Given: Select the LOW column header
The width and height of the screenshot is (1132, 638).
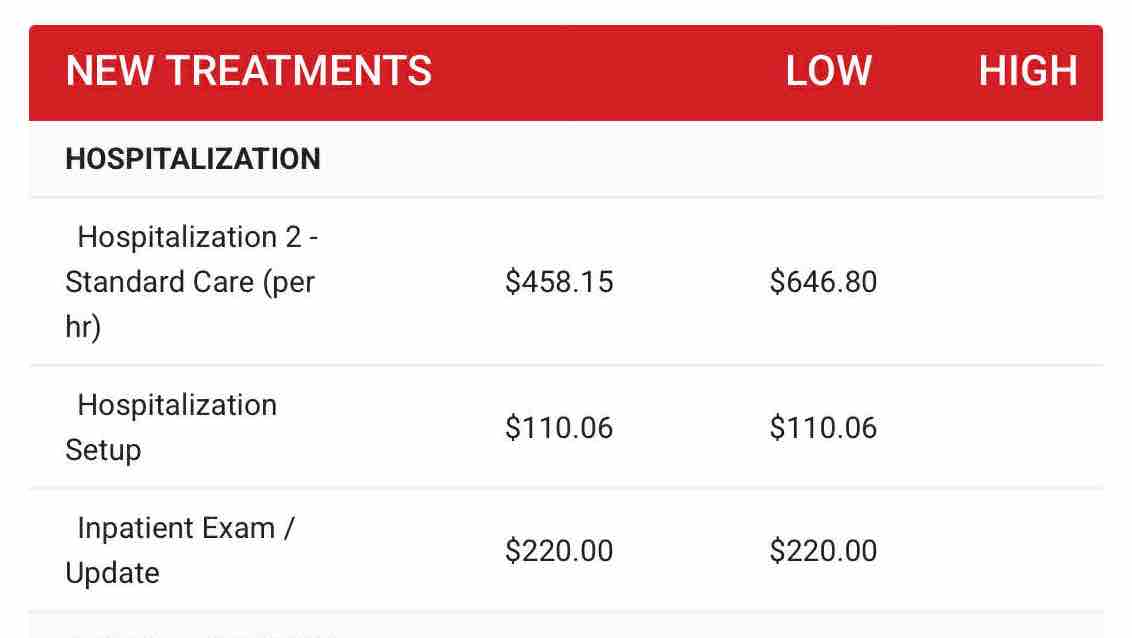Looking at the screenshot, I should point(828,72).
